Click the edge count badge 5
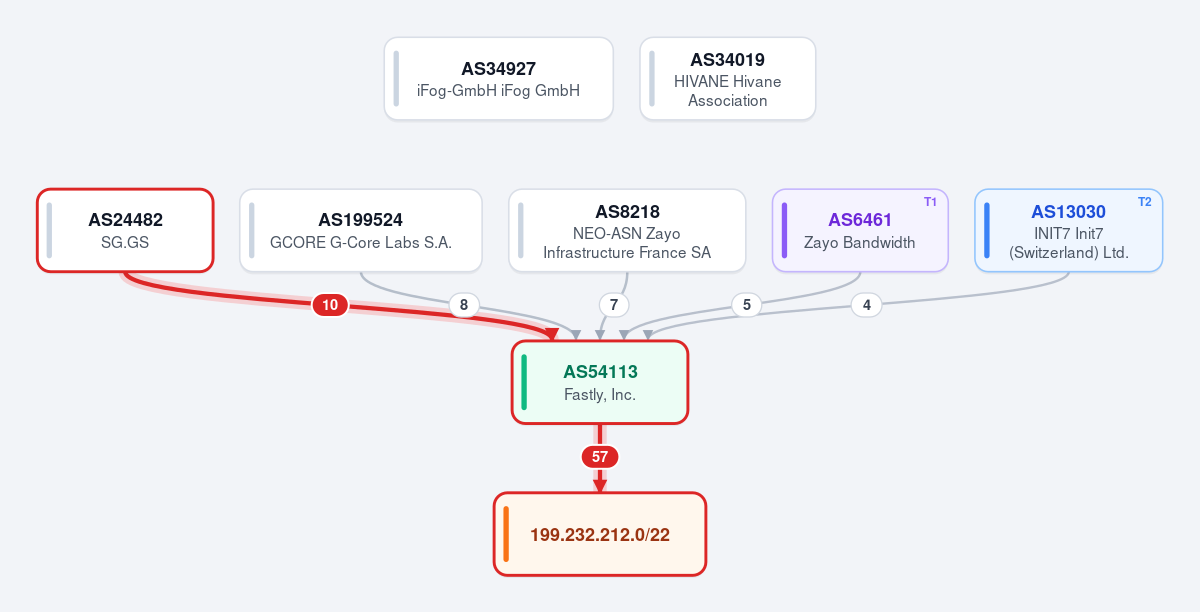 [746, 305]
